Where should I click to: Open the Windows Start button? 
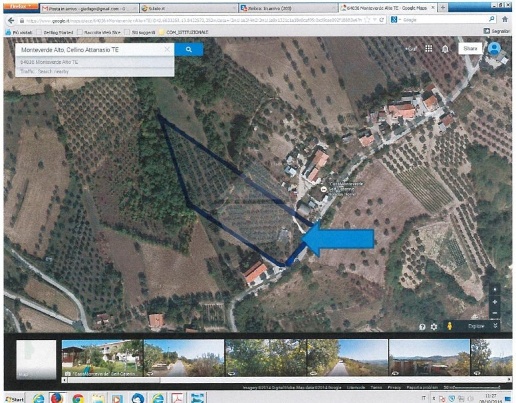click(14, 399)
